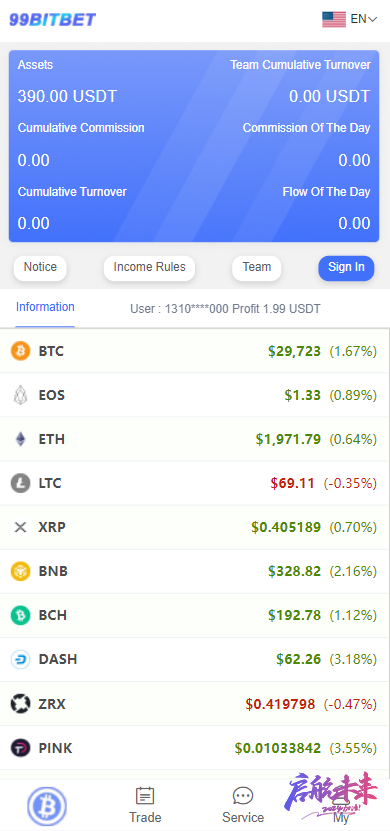Go to home via Bitcoin nav icon
390x831 pixels.
pos(47,806)
